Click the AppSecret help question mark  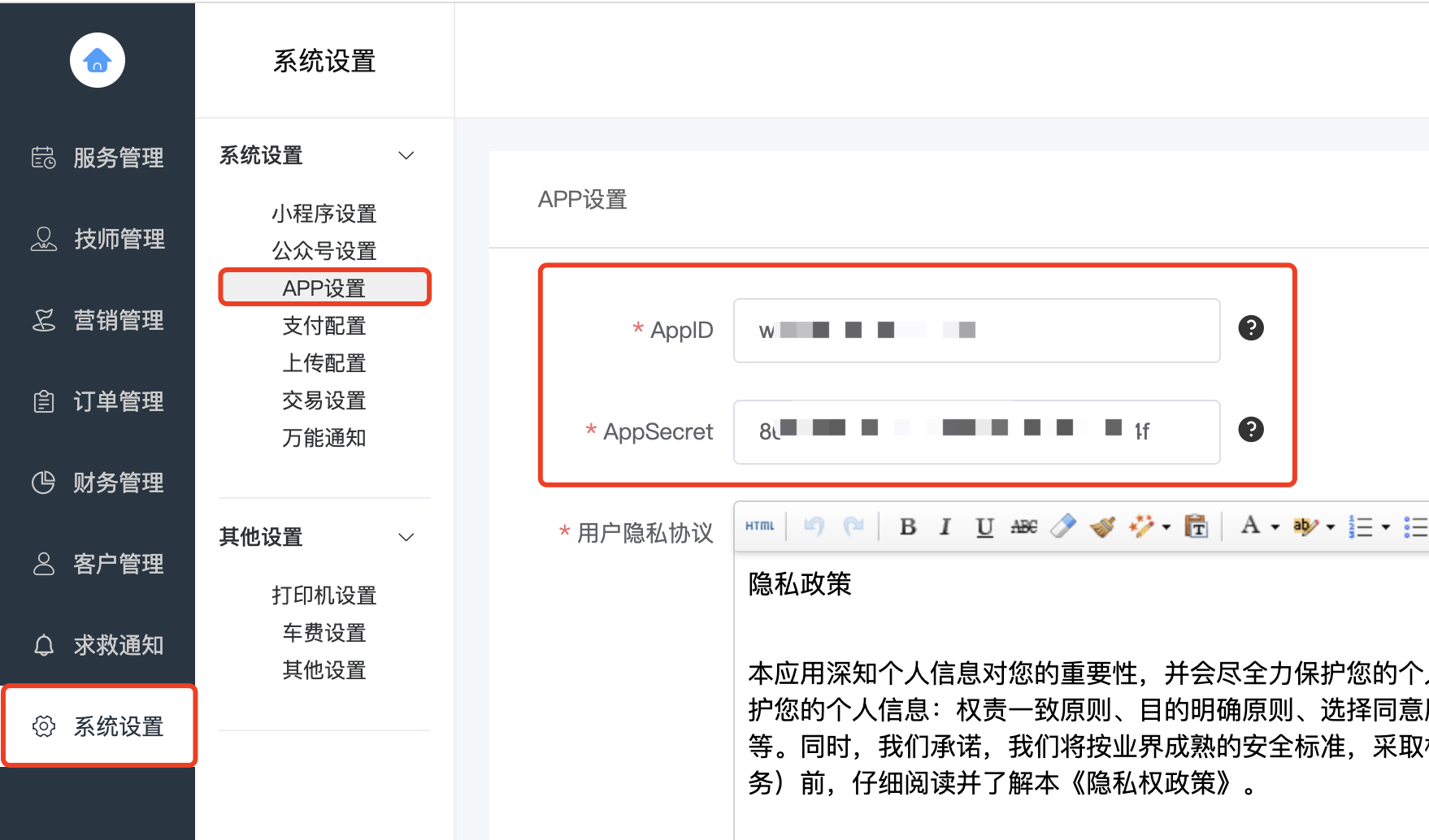[x=1250, y=430]
